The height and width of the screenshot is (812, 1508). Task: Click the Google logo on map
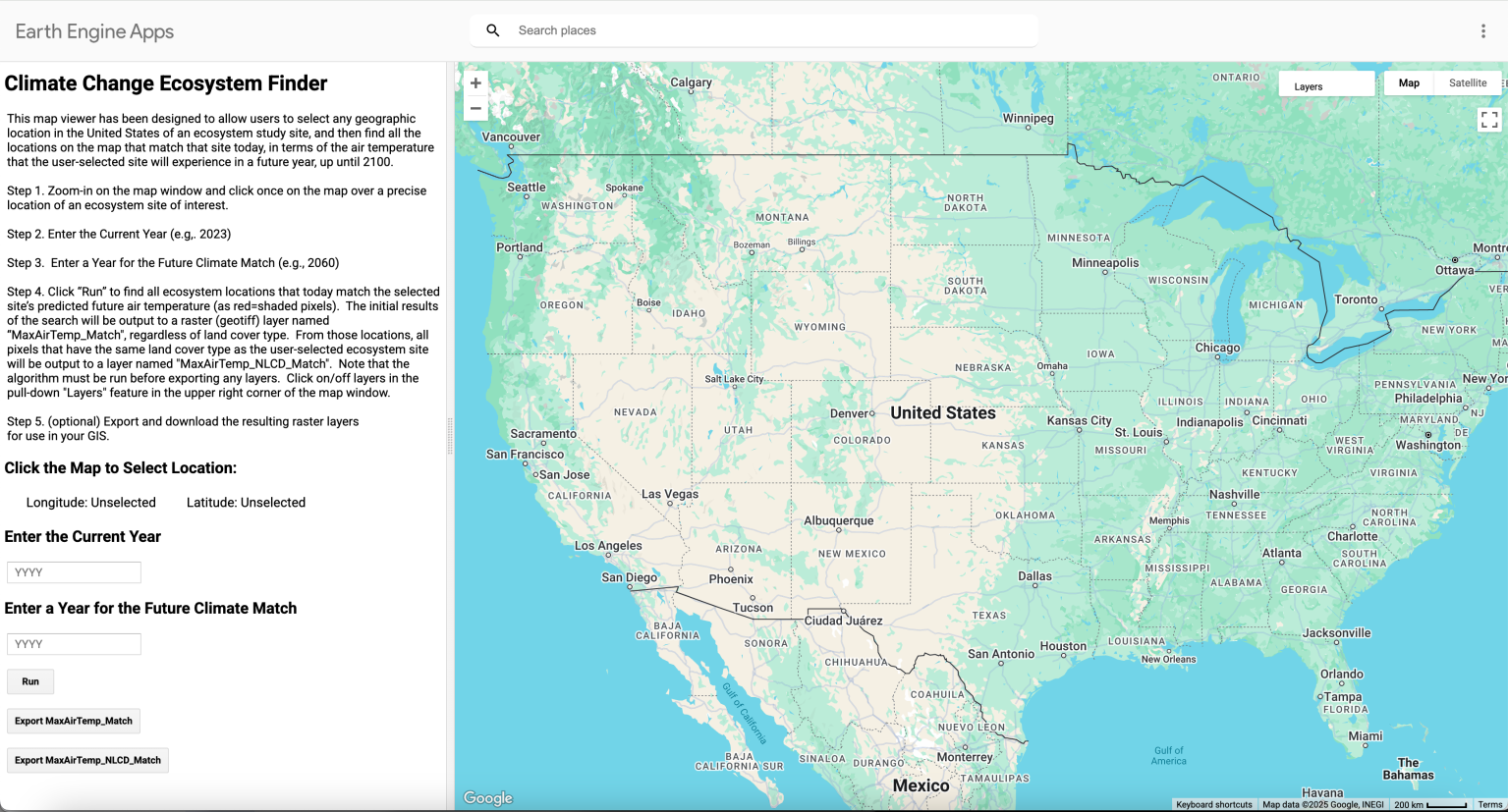(x=488, y=798)
